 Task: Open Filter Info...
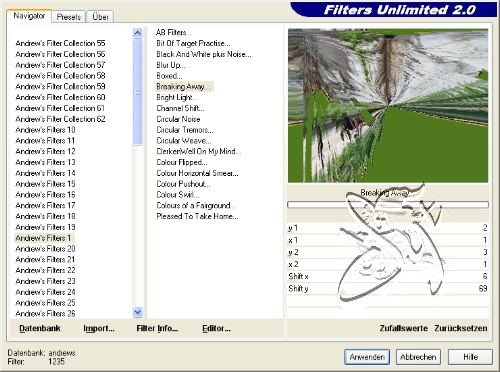coord(157,328)
